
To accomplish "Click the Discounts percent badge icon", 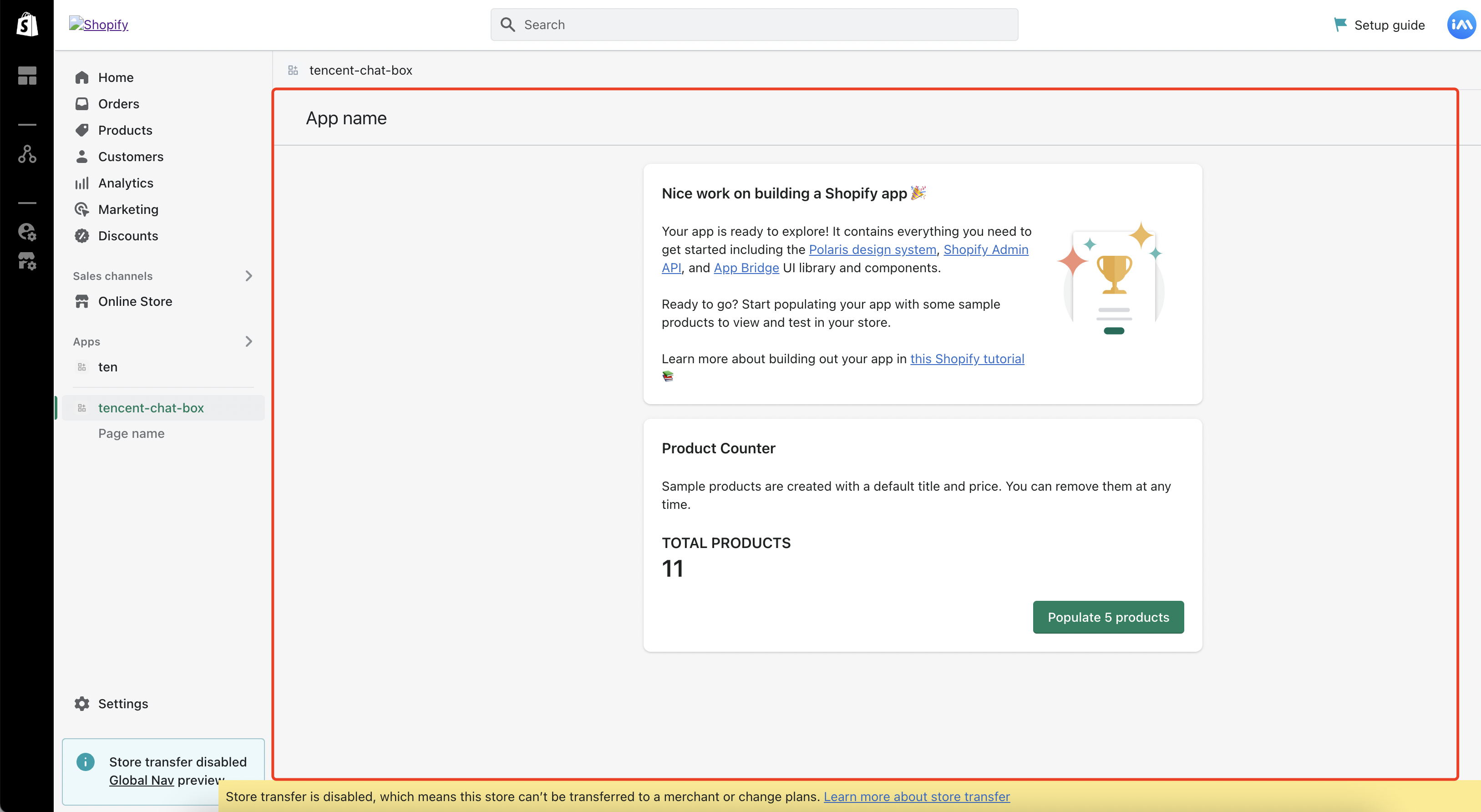I will click(x=81, y=236).
